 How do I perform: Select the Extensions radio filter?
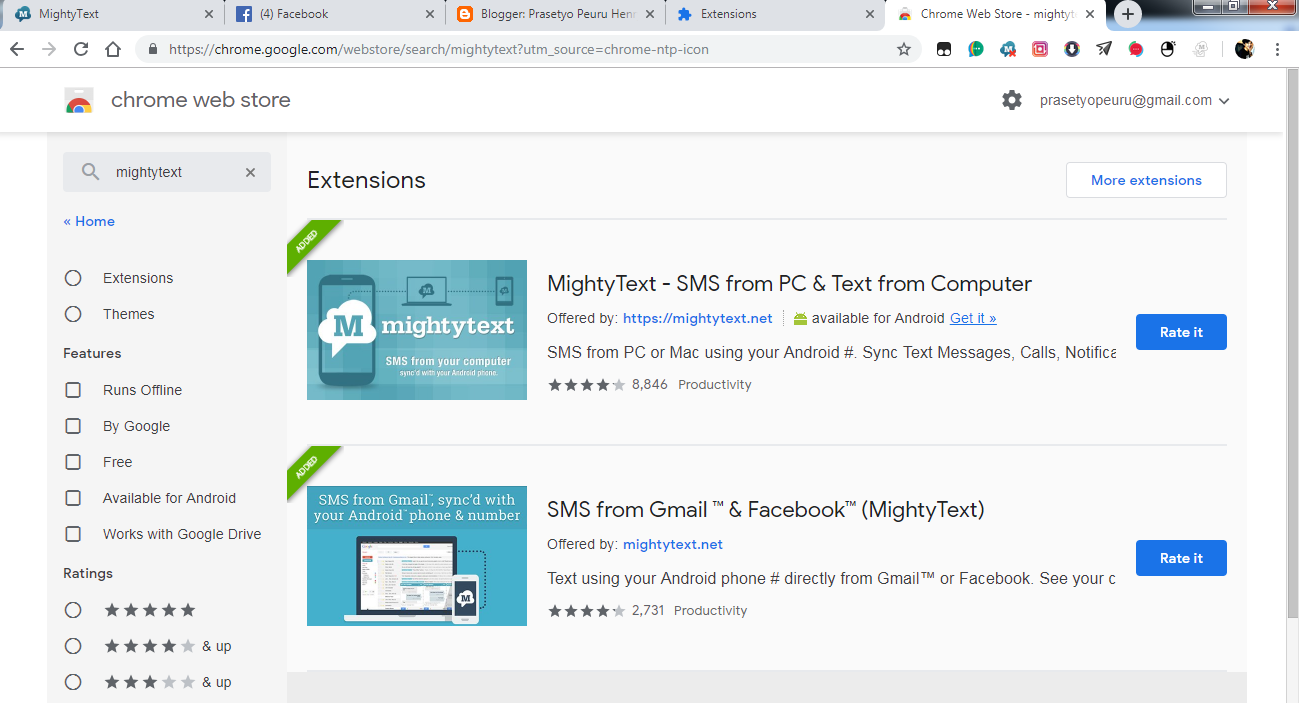click(x=73, y=278)
